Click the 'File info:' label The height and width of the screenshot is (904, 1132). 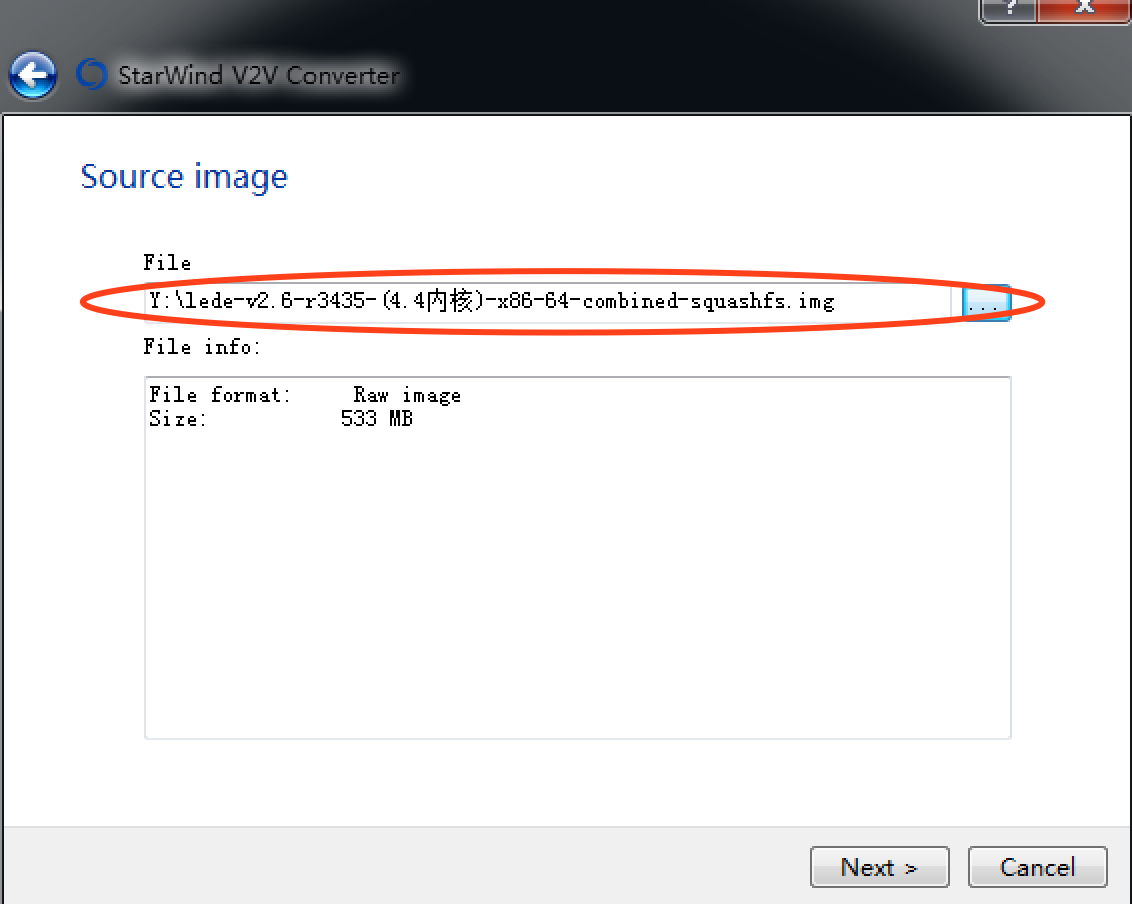click(x=201, y=347)
